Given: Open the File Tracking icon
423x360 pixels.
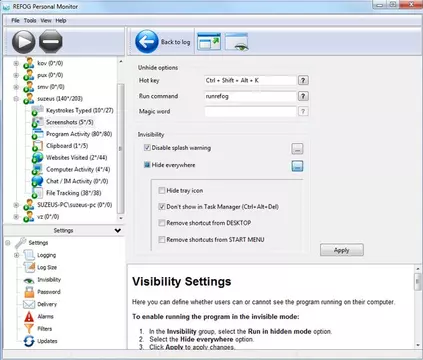Looking at the screenshot, I should click(x=37, y=193).
